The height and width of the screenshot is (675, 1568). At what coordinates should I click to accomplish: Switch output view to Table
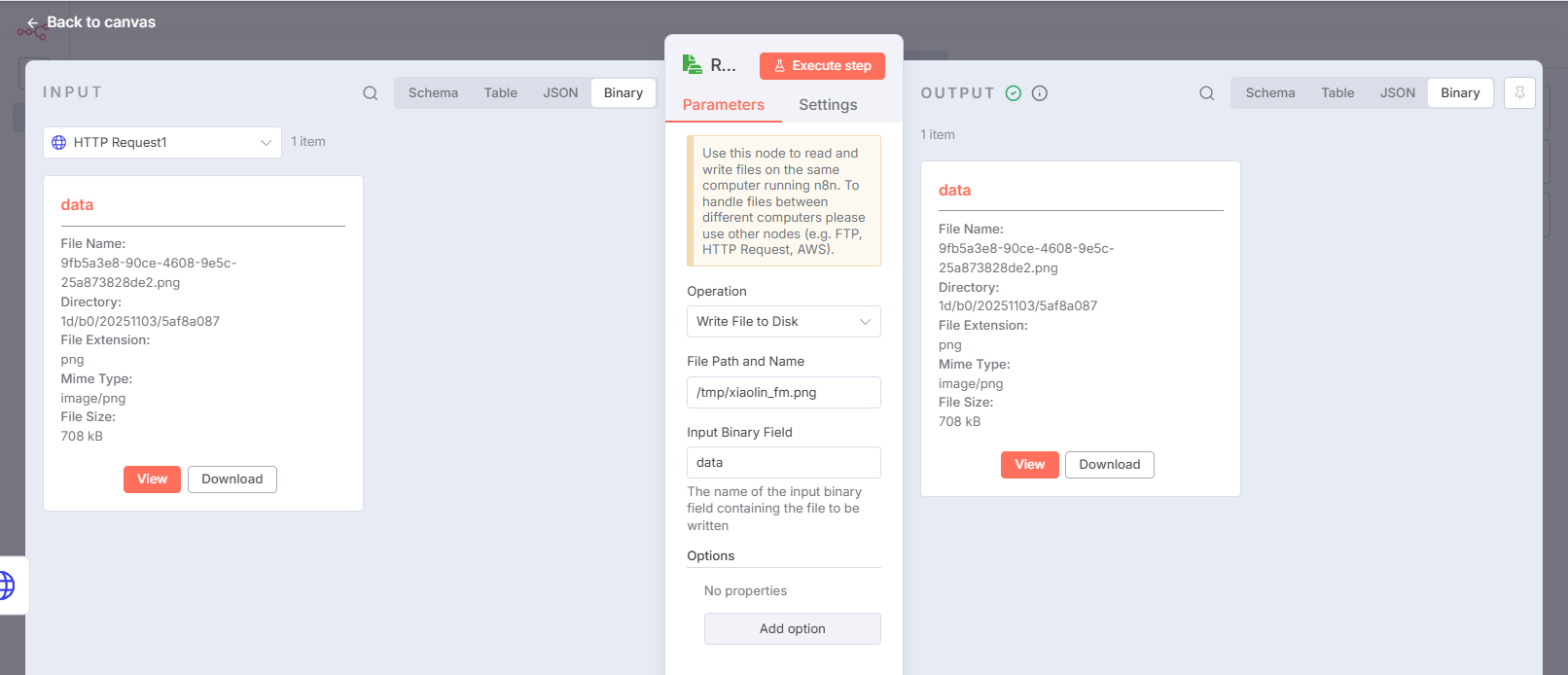pos(1337,93)
